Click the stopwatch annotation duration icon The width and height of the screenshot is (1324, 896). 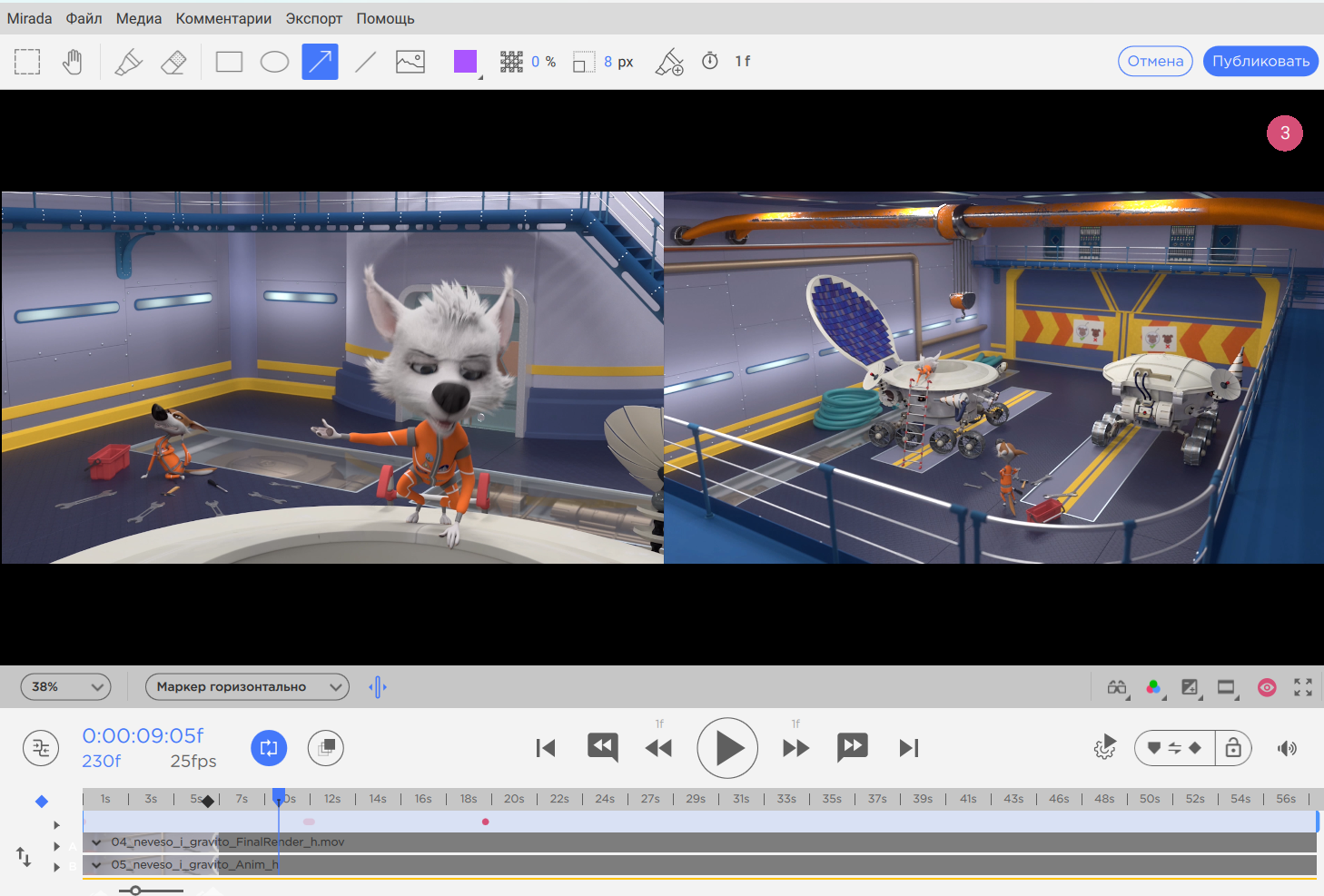pos(710,61)
